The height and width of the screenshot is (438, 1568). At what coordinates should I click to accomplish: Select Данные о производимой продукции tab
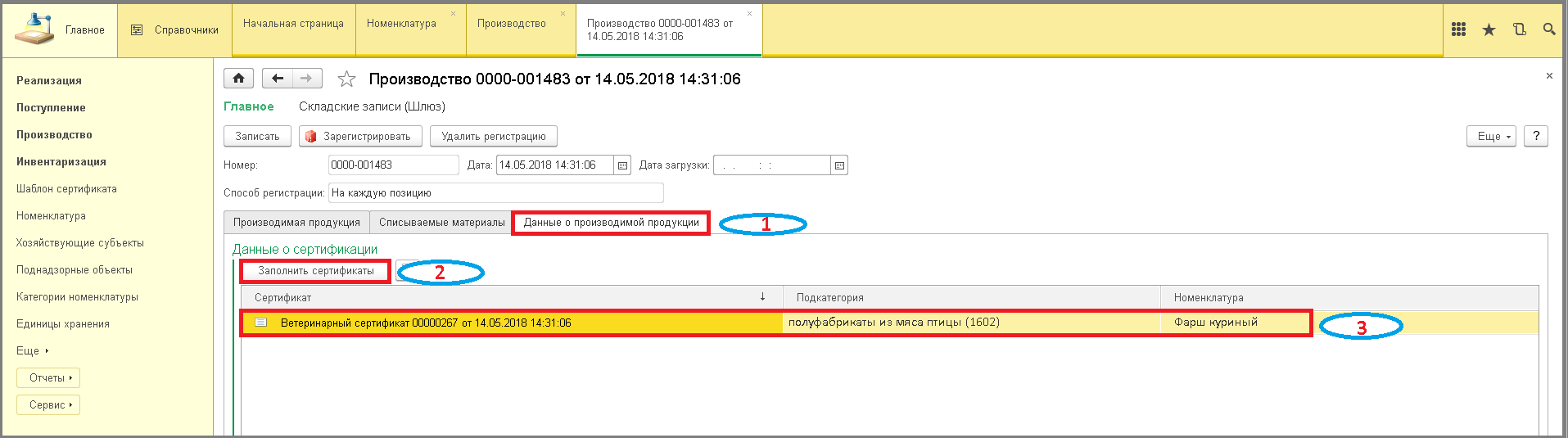(612, 222)
